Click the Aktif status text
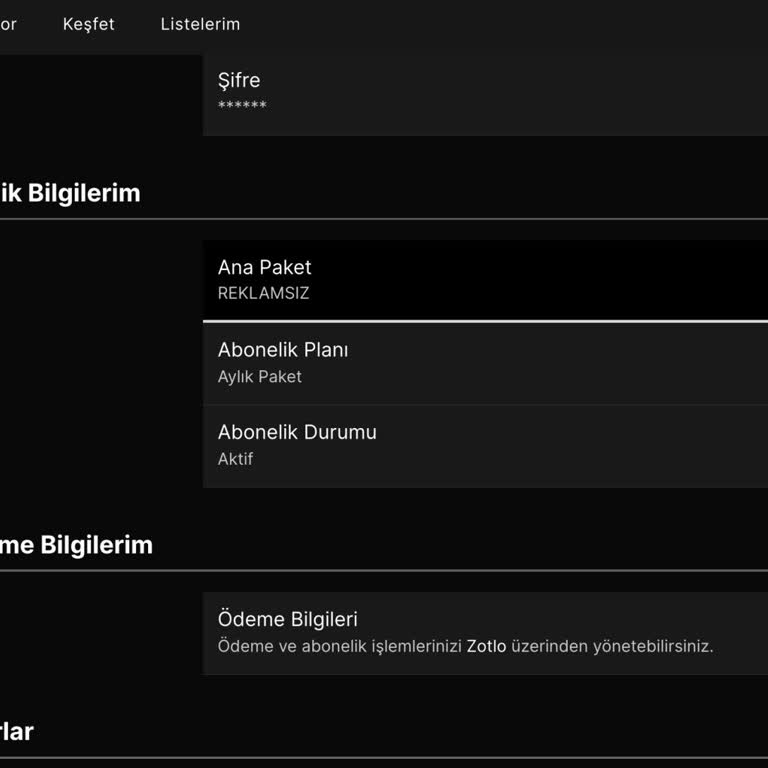The height and width of the screenshot is (768, 768). (x=236, y=459)
